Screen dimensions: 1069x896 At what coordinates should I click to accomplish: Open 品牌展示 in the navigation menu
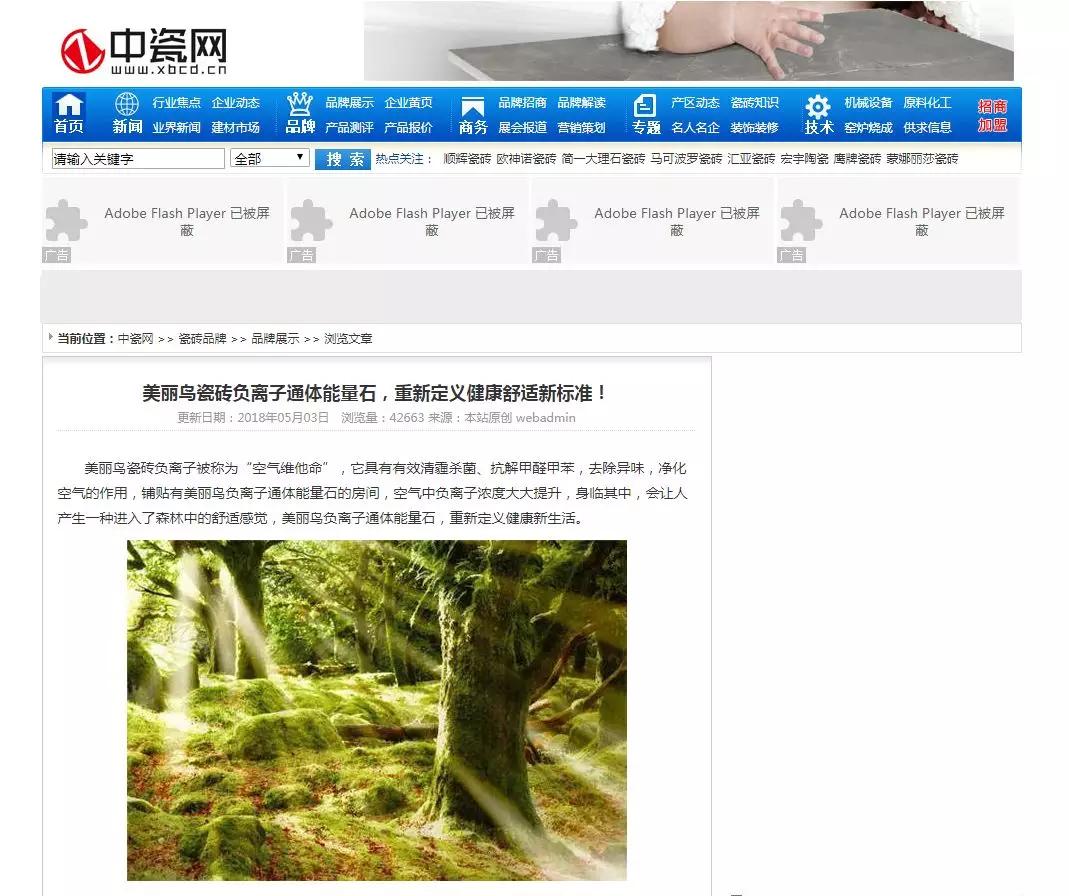[349, 103]
